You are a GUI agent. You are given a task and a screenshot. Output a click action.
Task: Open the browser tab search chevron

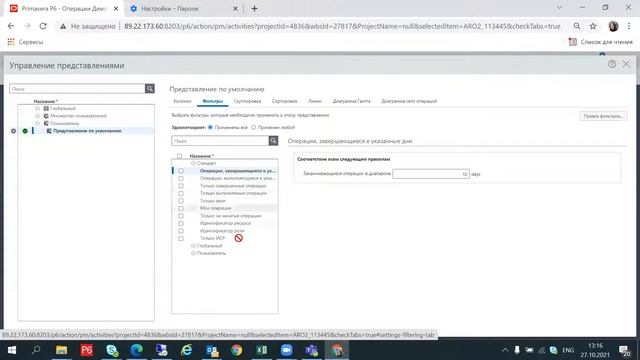pos(560,8)
